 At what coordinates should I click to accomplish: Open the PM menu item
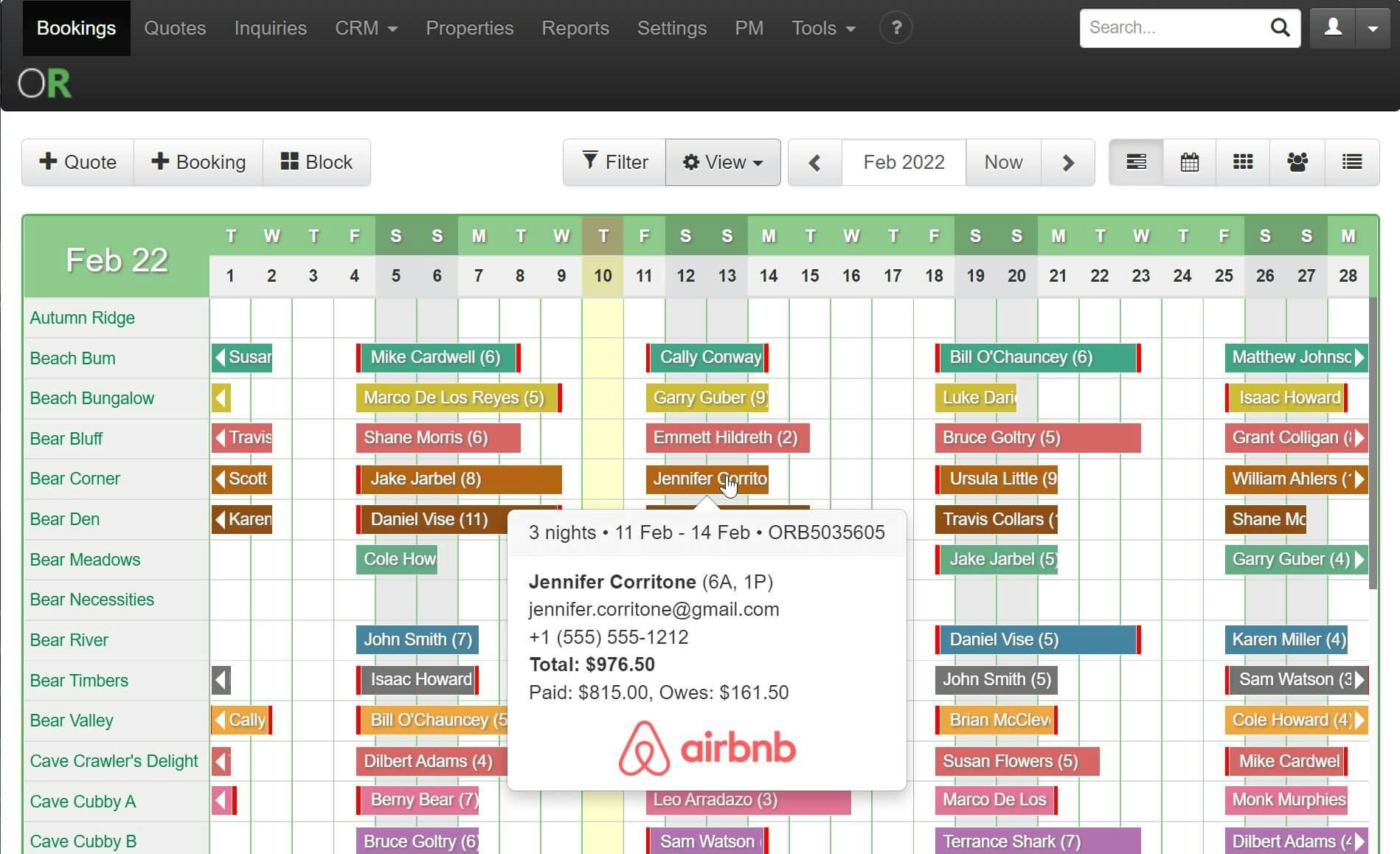[x=749, y=28]
